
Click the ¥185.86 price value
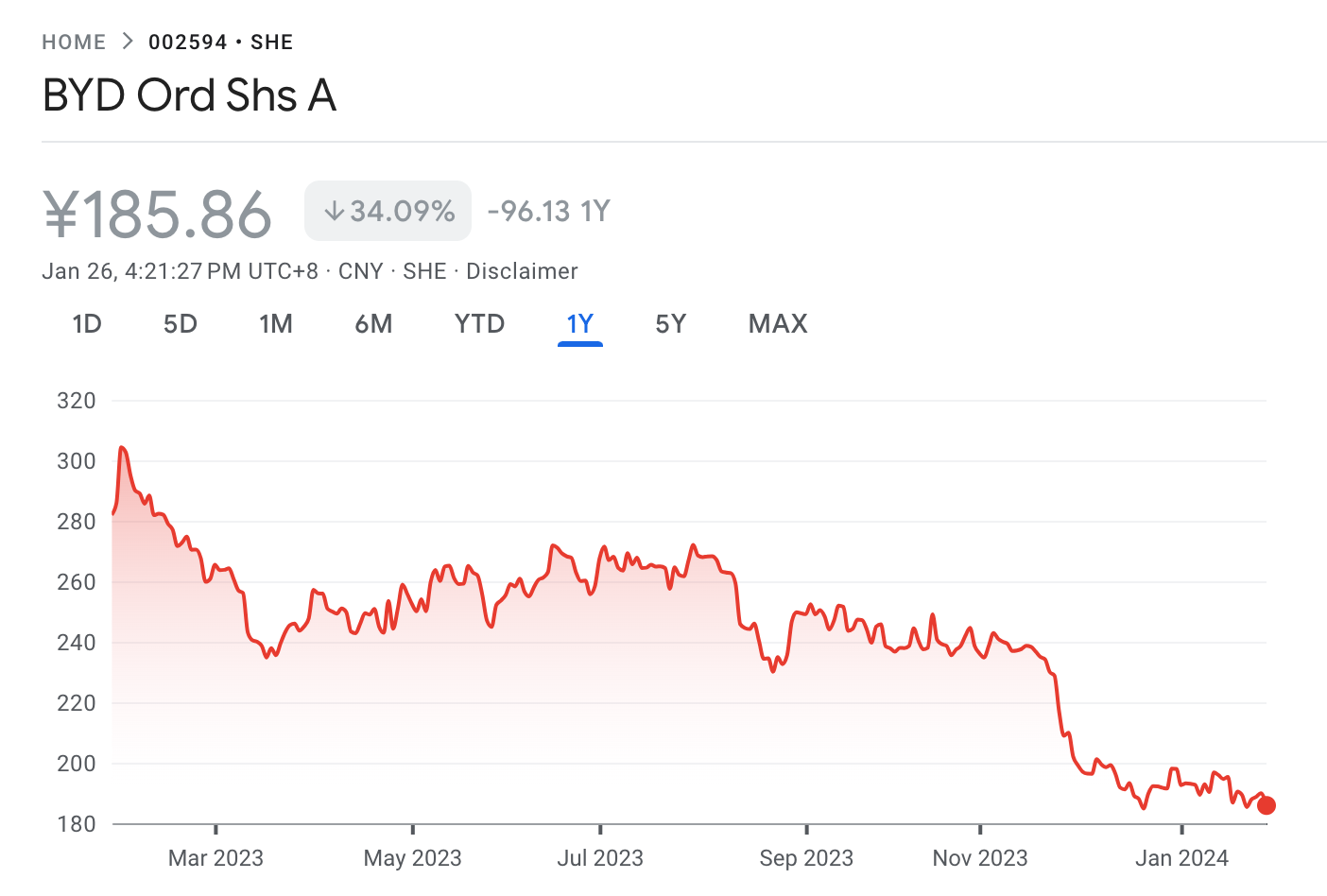coord(158,214)
